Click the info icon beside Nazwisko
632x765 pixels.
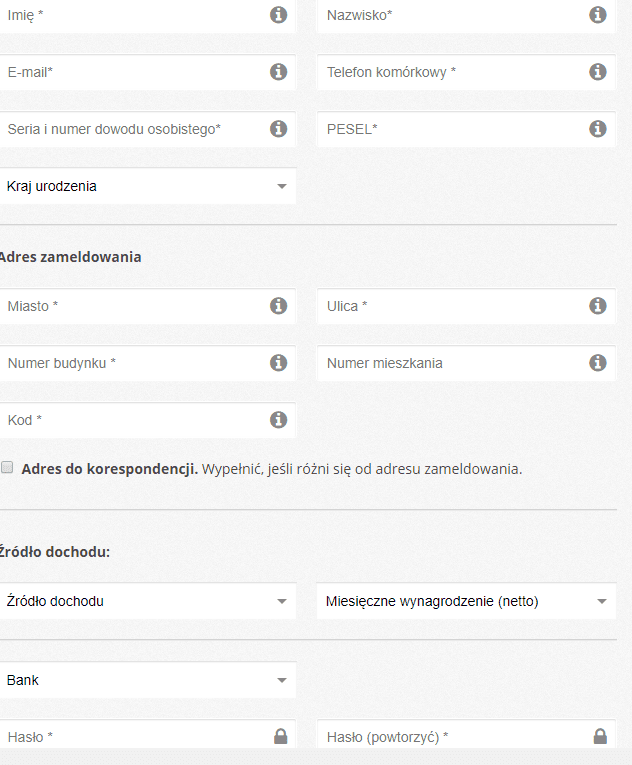click(x=598, y=15)
